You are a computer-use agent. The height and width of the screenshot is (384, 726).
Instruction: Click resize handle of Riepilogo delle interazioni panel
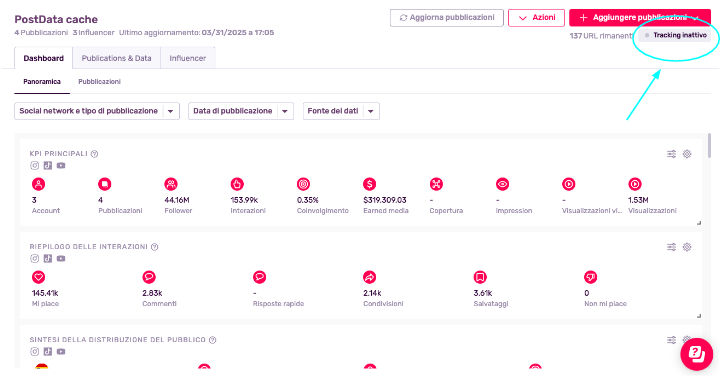click(x=699, y=316)
